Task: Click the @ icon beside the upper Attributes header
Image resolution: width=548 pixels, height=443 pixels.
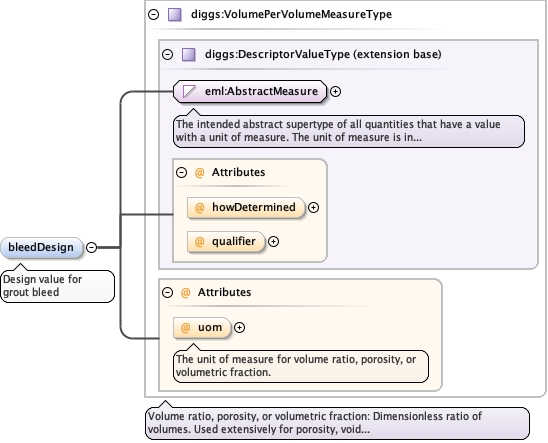Action: click(x=199, y=173)
